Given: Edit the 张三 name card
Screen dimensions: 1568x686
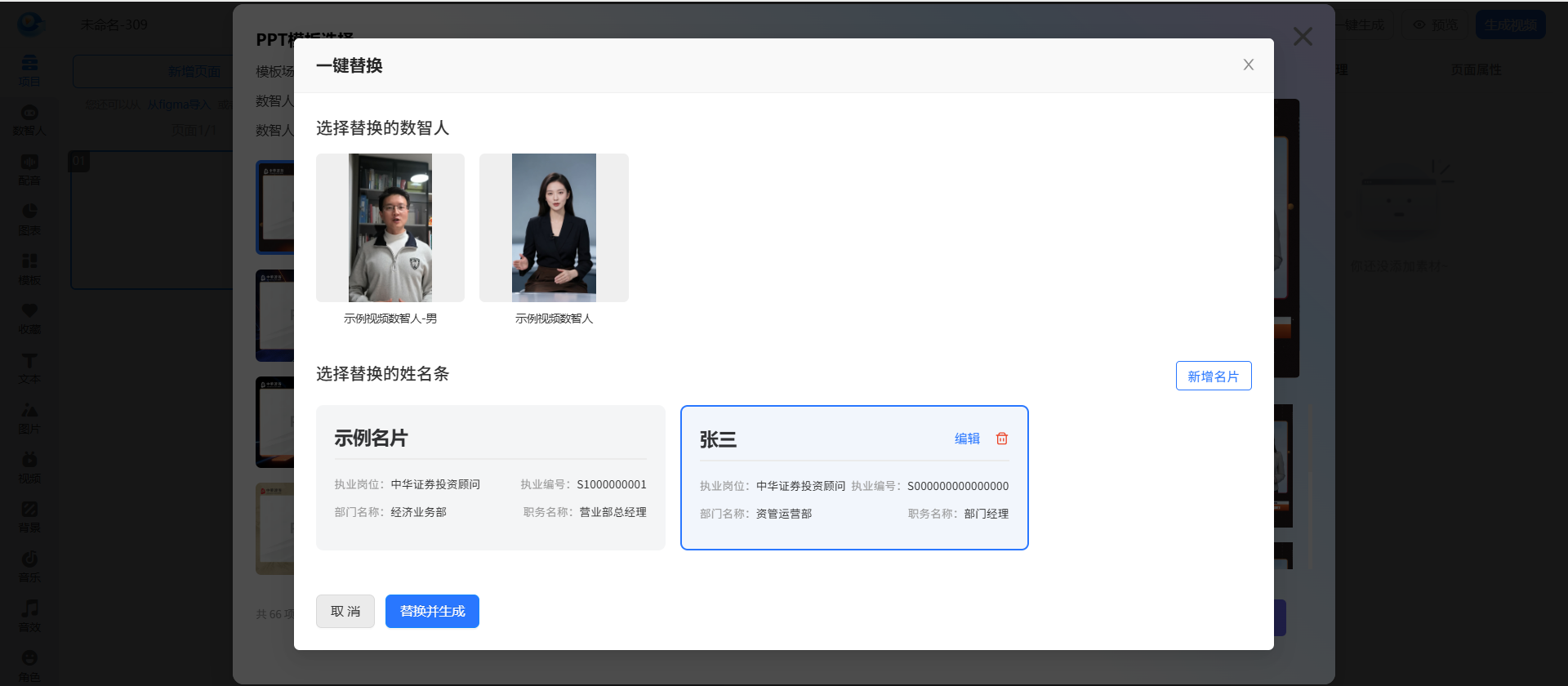Looking at the screenshot, I should (x=967, y=439).
